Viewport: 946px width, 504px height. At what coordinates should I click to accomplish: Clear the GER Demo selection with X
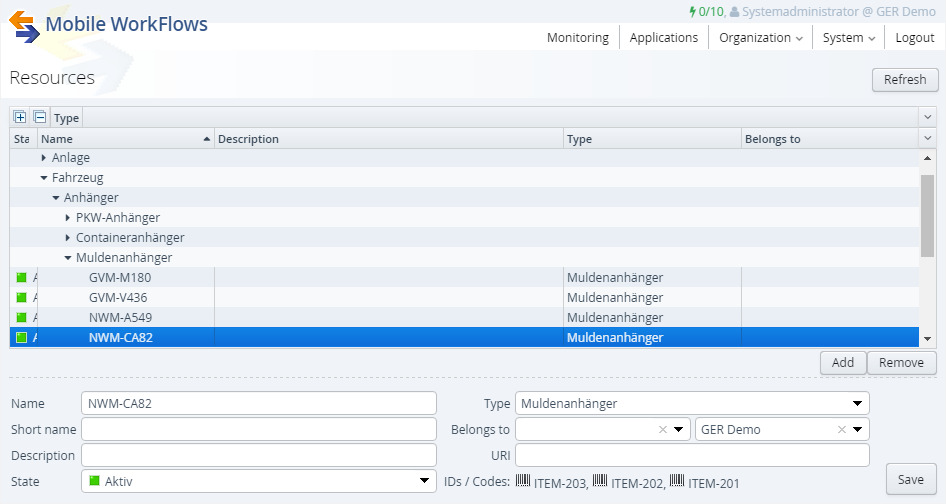tap(841, 430)
